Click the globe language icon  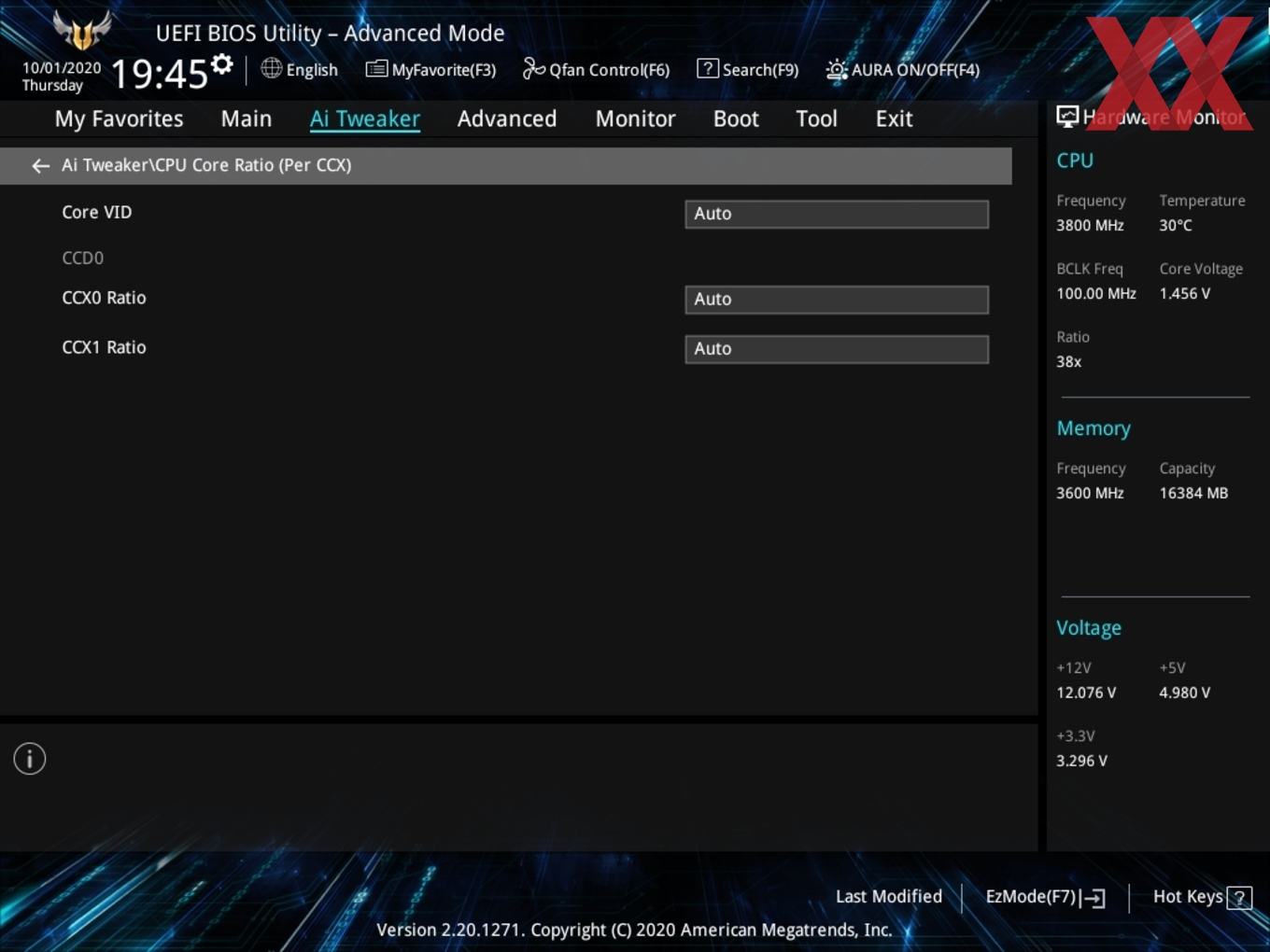pyautogui.click(x=271, y=68)
